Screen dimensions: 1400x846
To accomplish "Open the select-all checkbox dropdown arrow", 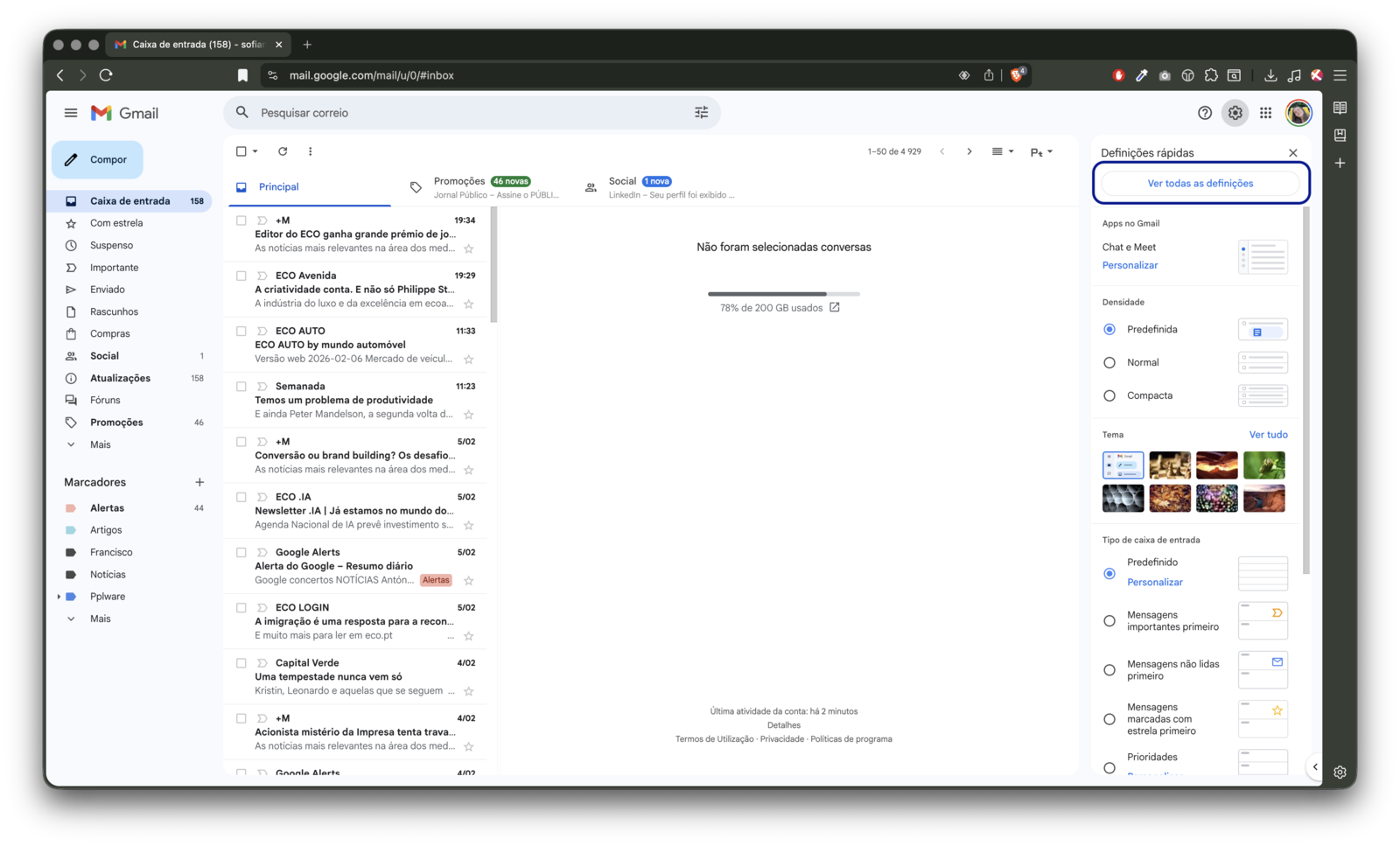I will click(x=255, y=151).
